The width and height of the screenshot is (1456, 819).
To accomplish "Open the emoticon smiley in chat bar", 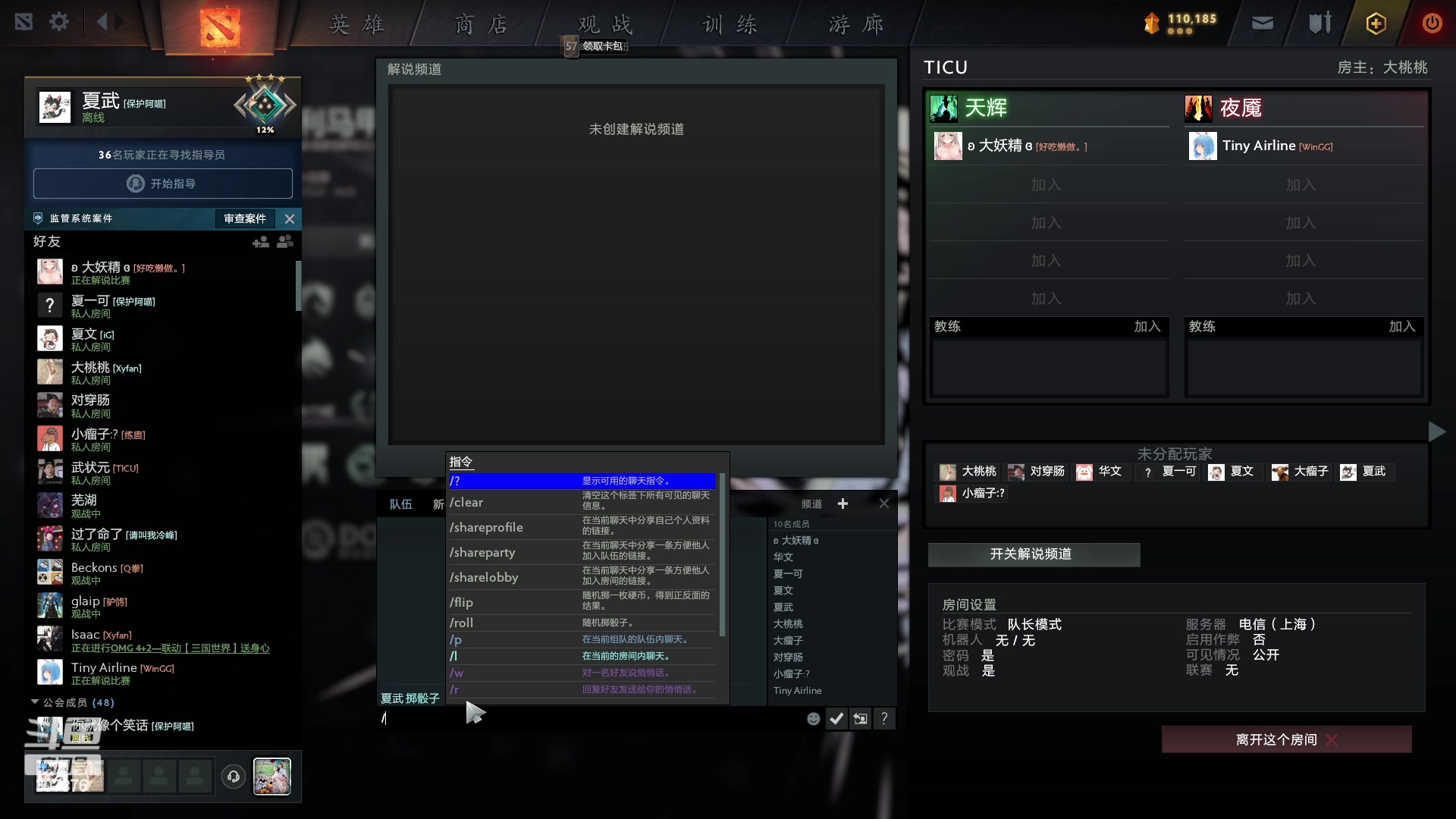I will [x=813, y=718].
